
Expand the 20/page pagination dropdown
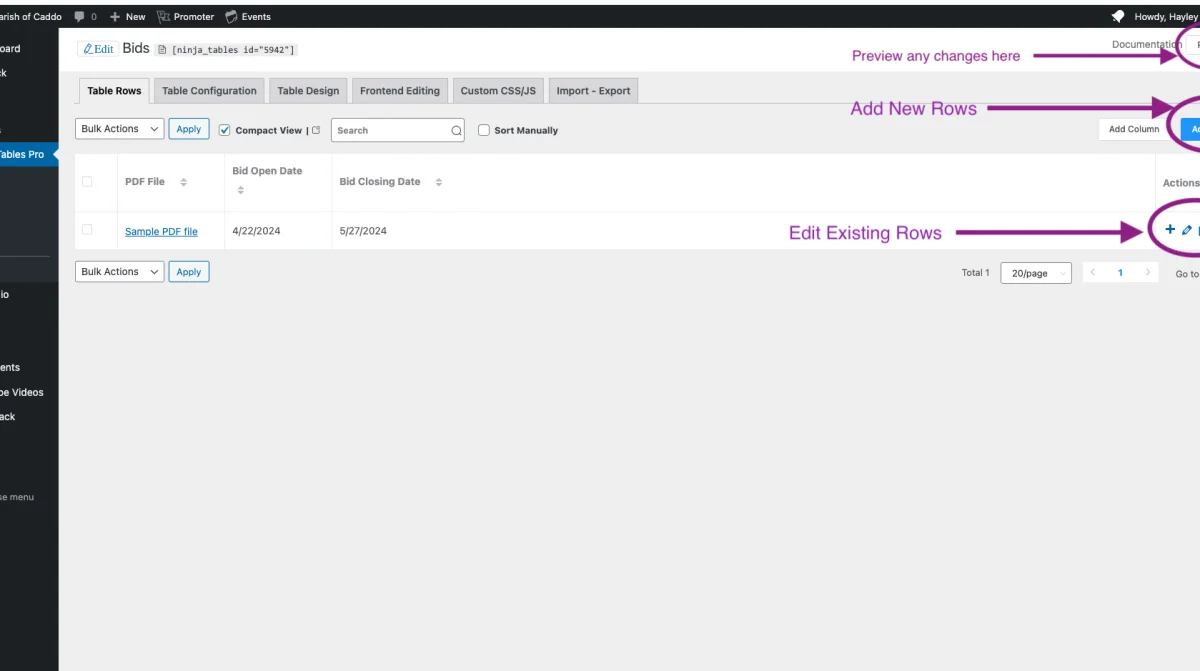pos(1035,273)
